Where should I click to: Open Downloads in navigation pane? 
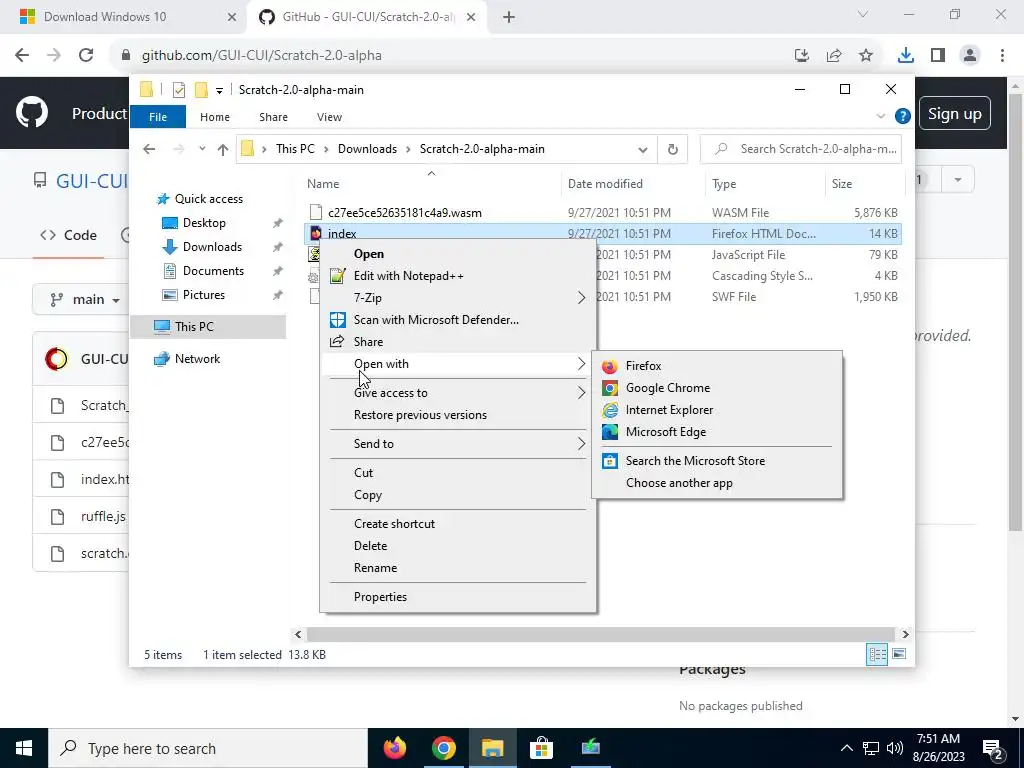212,247
